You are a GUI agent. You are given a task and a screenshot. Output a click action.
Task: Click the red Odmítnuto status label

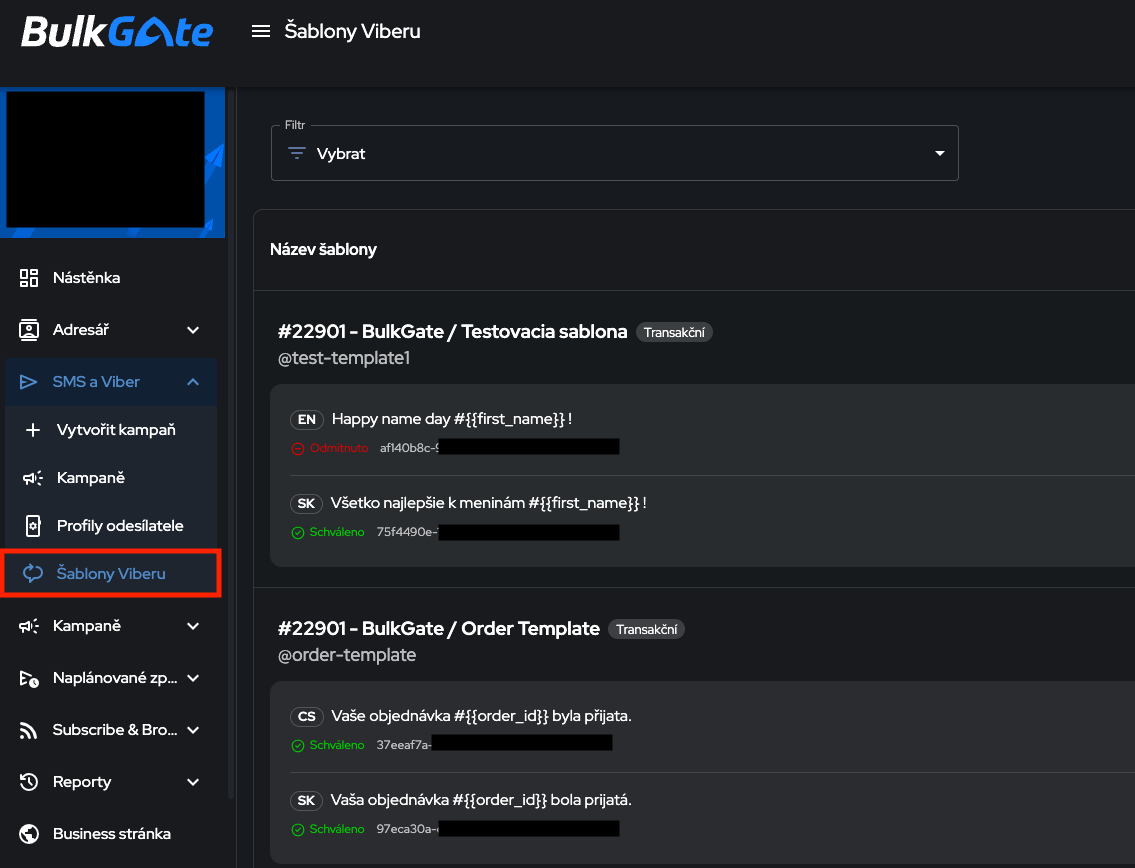(x=339, y=448)
